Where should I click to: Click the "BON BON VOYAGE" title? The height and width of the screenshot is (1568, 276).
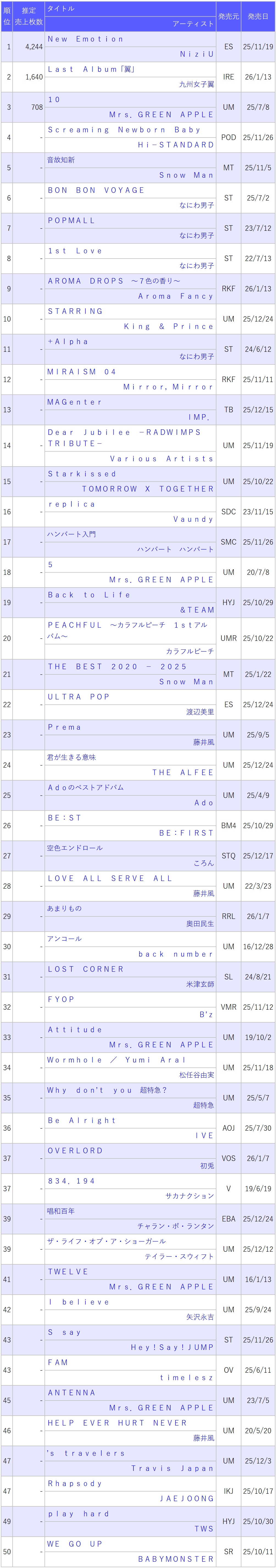click(x=96, y=190)
